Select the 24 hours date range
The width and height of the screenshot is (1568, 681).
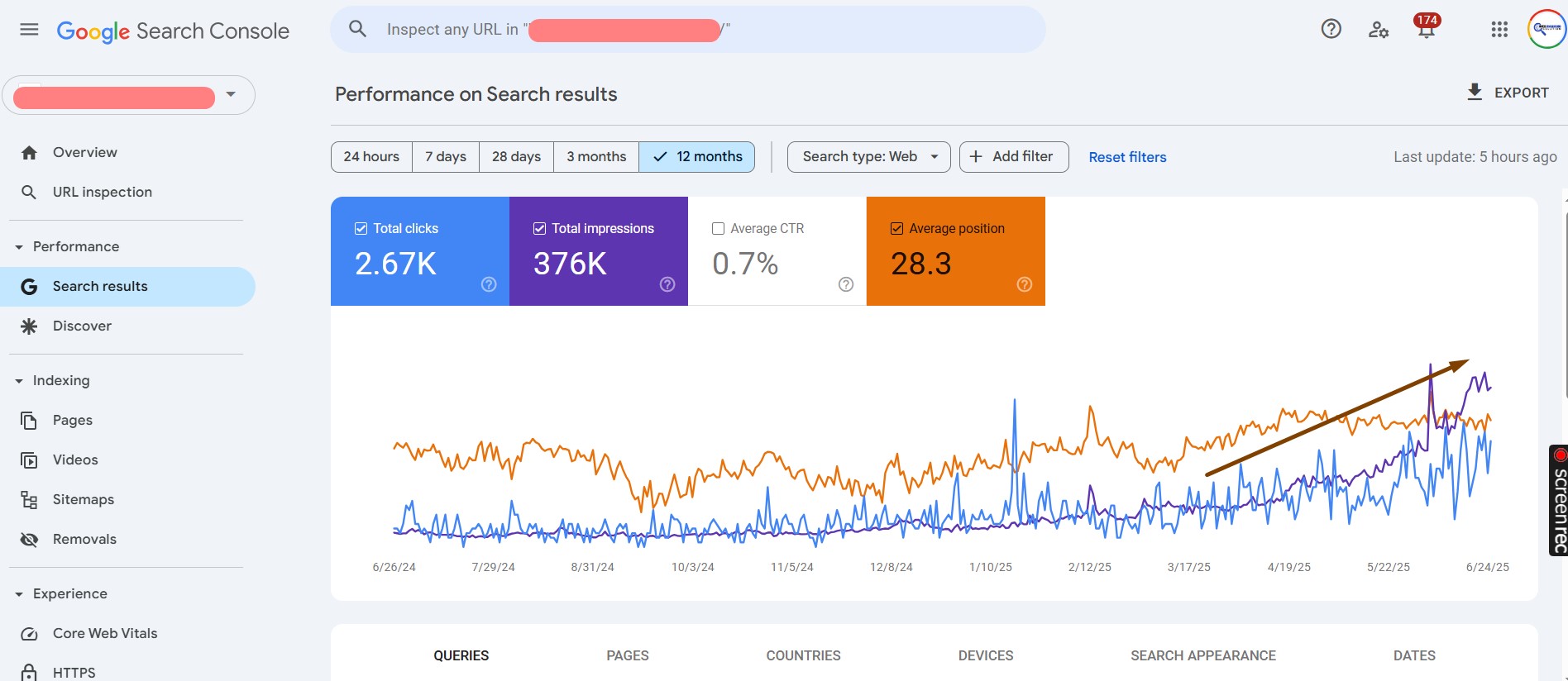(x=371, y=157)
